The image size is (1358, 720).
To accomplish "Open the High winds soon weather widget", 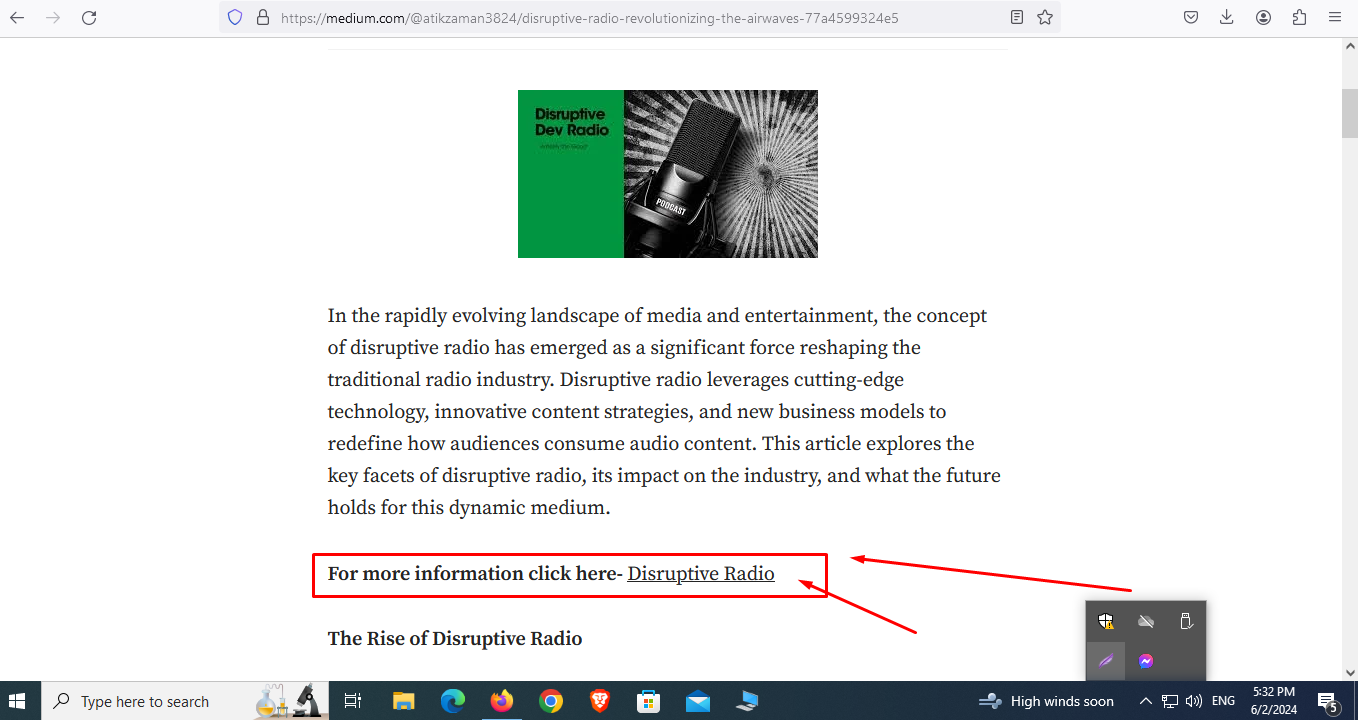I will point(1046,701).
